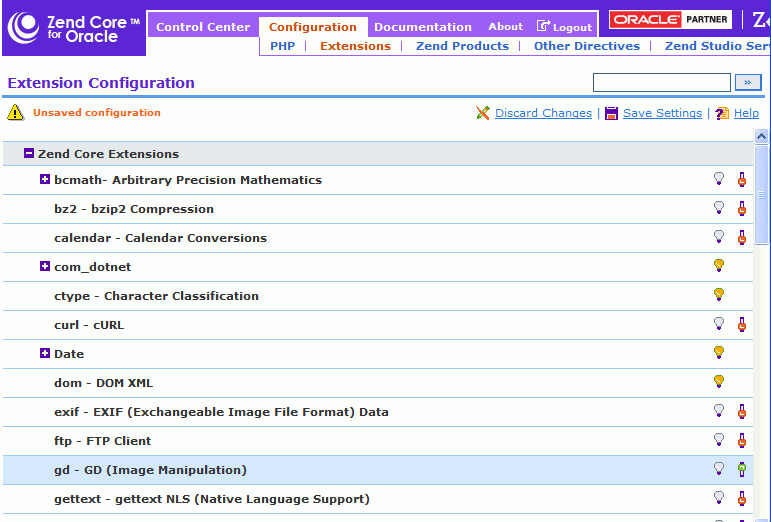Image resolution: width=771 pixels, height=522 pixels.
Task: Click the gd light bulb status icon
Action: [719, 468]
